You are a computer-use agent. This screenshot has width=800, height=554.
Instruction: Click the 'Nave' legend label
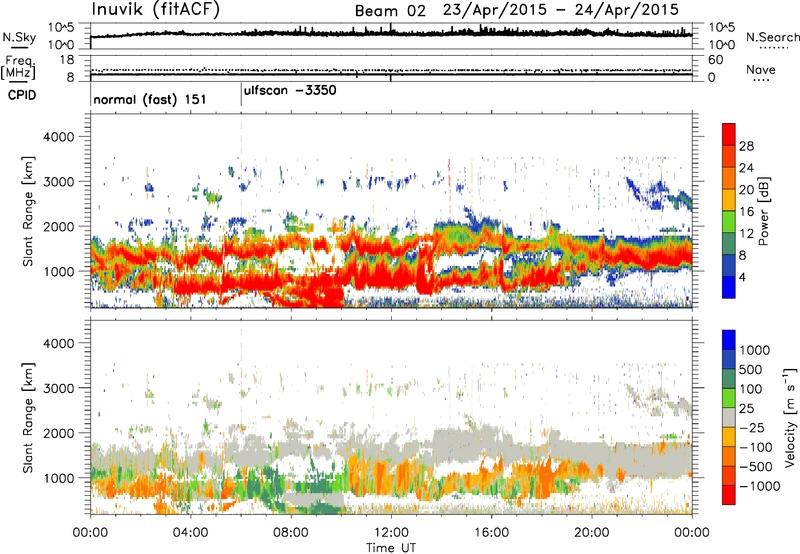click(761, 69)
